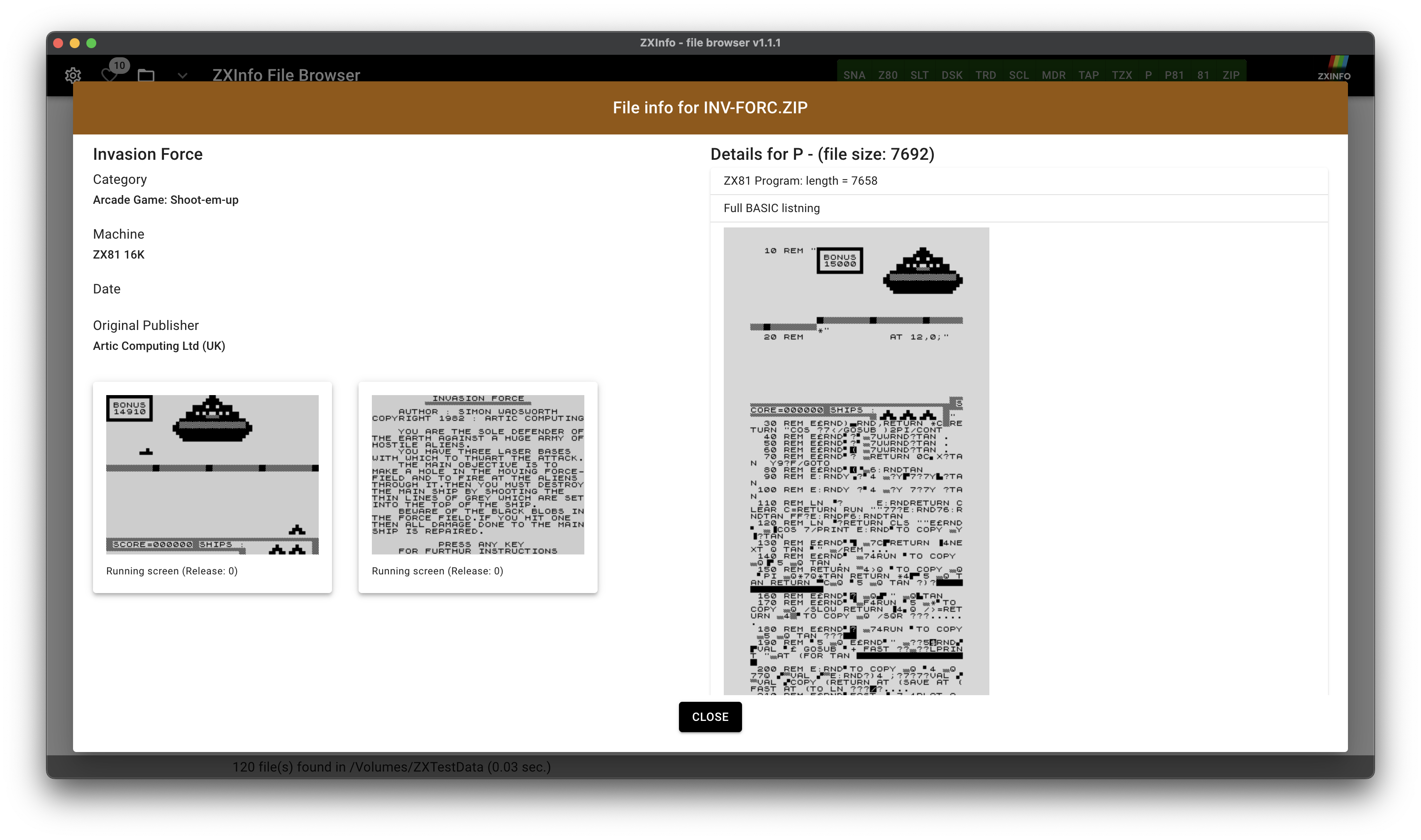Click the SNA format icon in toolbar
This screenshot has height=840, width=1421.
tap(855, 75)
